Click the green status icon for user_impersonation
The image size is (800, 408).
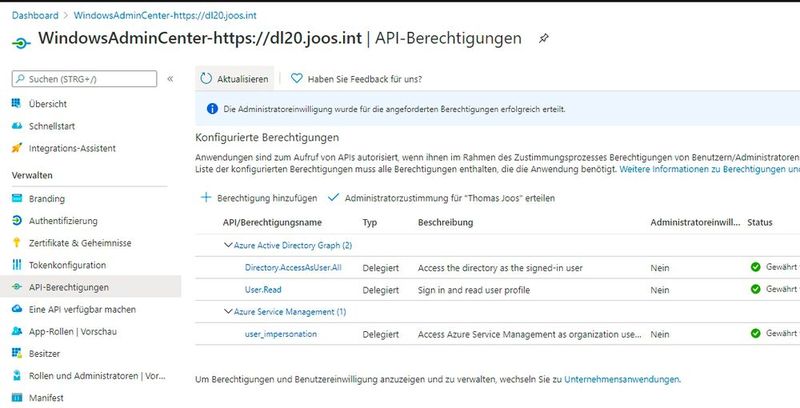(756, 334)
